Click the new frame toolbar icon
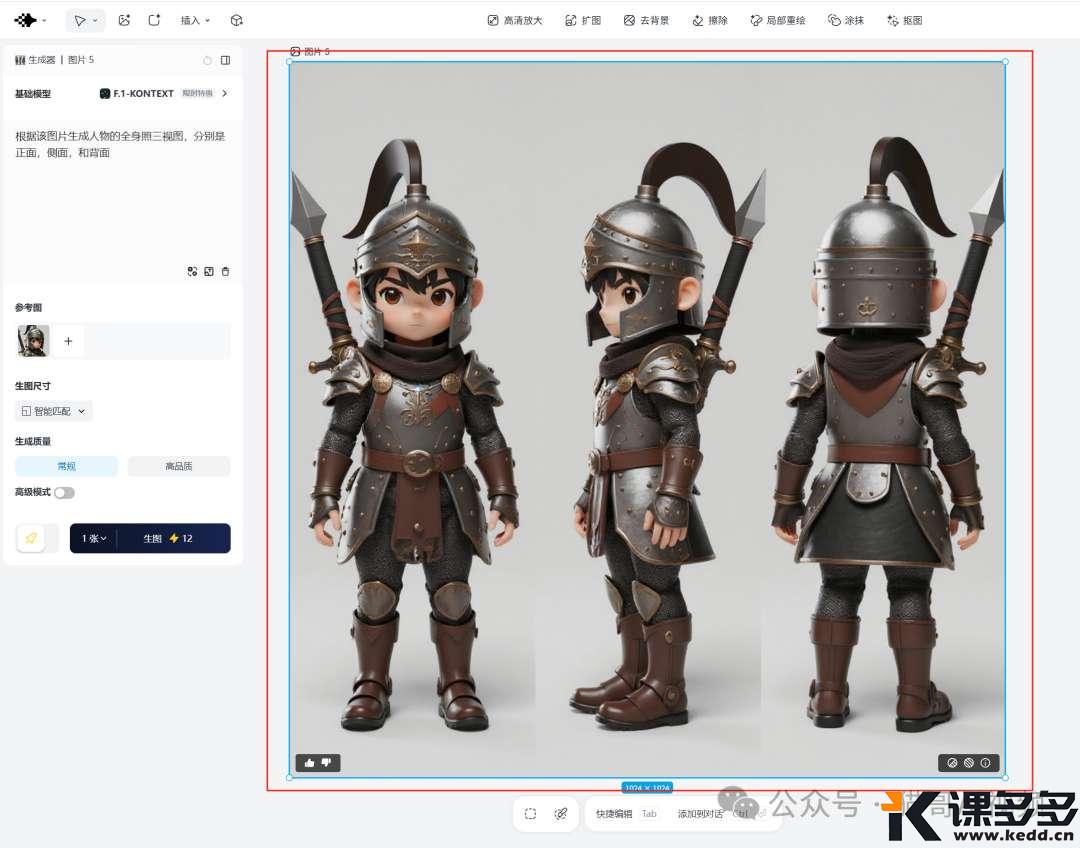This screenshot has height=848, width=1080. tap(154, 20)
